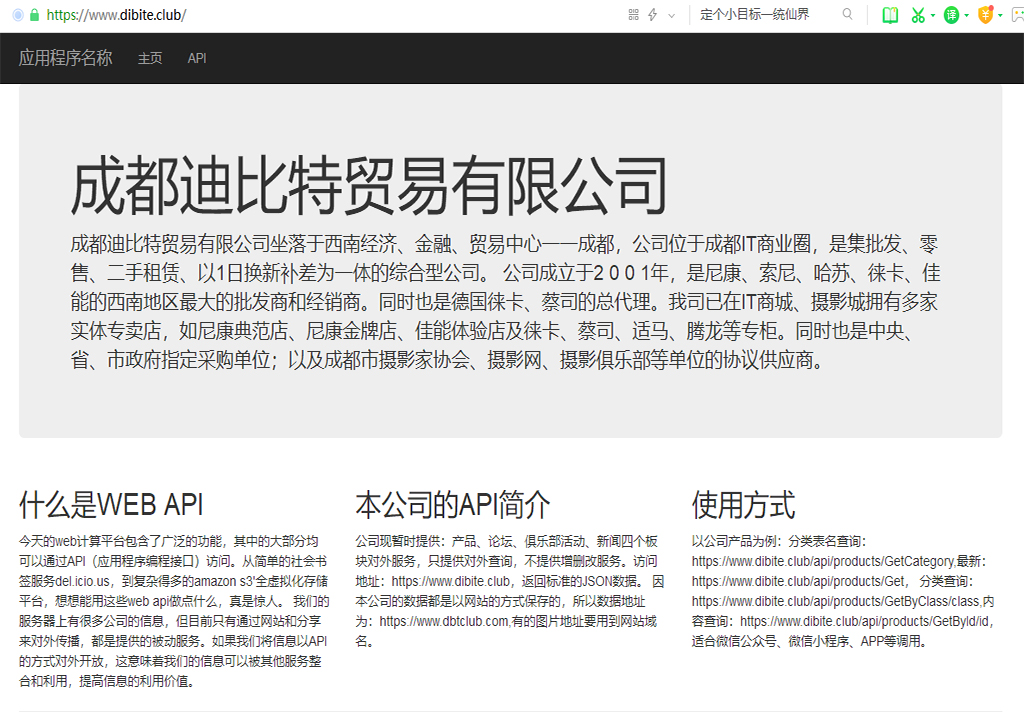The width and height of the screenshot is (1024, 713).
Task: Click the address bar URL field
Action: [300, 15]
